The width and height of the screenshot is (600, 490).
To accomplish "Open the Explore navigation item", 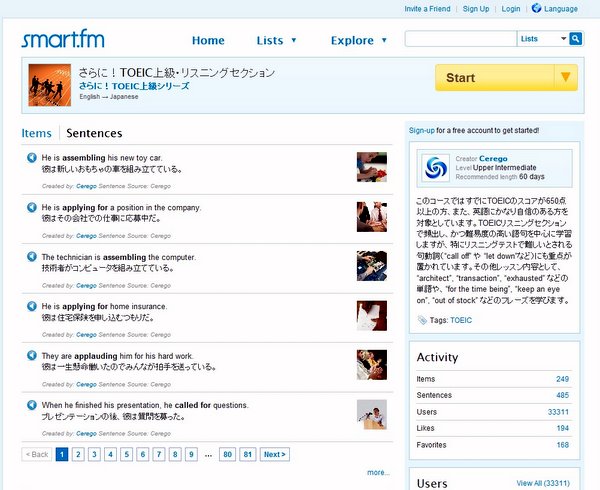I will (352, 41).
